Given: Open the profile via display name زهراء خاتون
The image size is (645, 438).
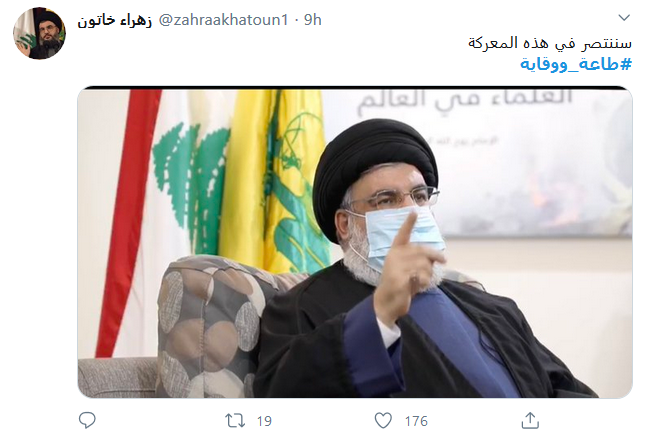Looking at the screenshot, I should click(115, 20).
